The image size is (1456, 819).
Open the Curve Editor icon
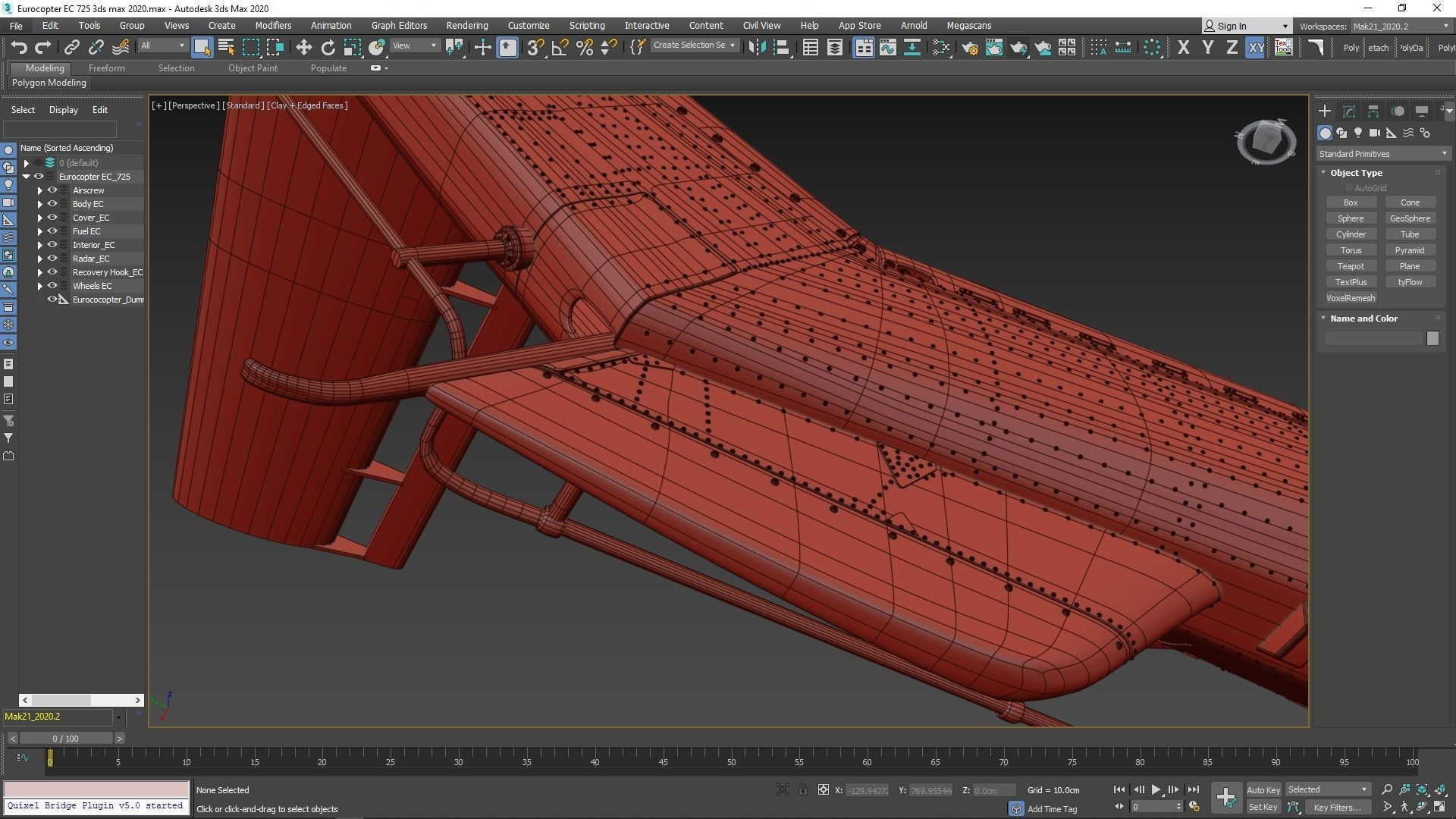pyautogui.click(x=887, y=47)
